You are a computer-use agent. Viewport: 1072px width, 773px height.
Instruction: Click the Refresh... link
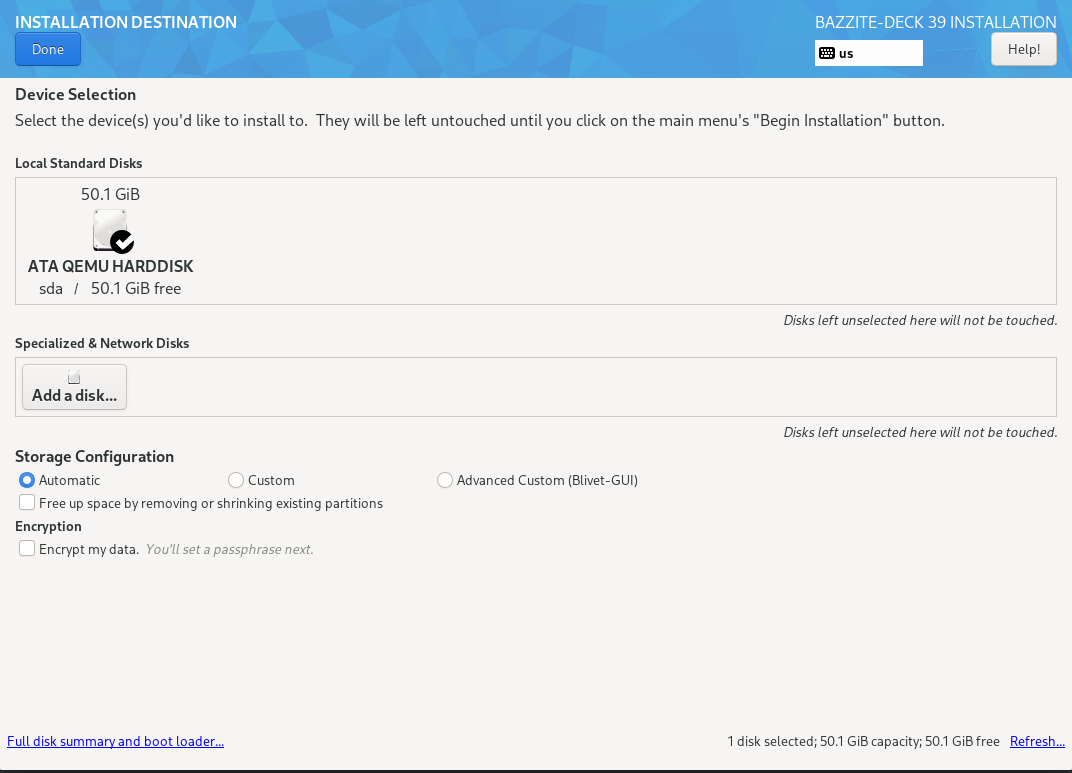(x=1037, y=741)
